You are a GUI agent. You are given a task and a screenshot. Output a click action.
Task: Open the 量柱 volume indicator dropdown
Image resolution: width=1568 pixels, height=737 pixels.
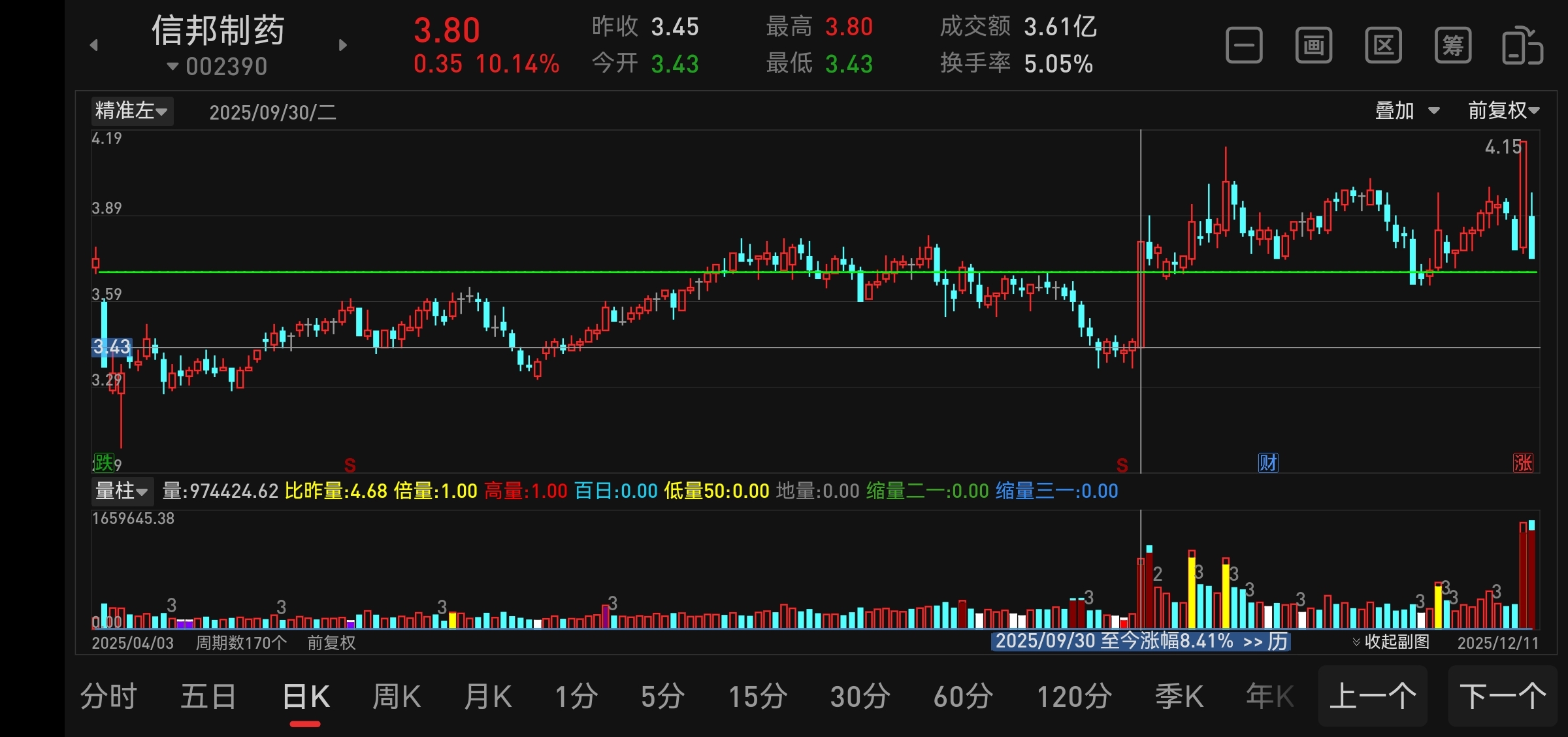122,491
